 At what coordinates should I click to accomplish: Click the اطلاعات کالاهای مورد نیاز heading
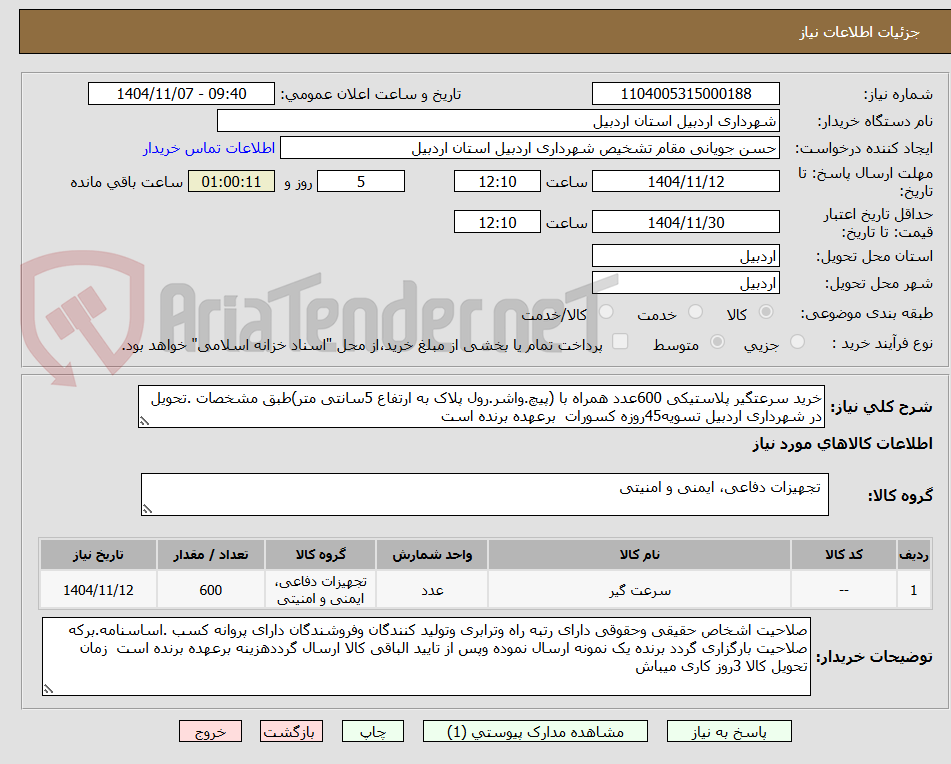(x=842, y=444)
